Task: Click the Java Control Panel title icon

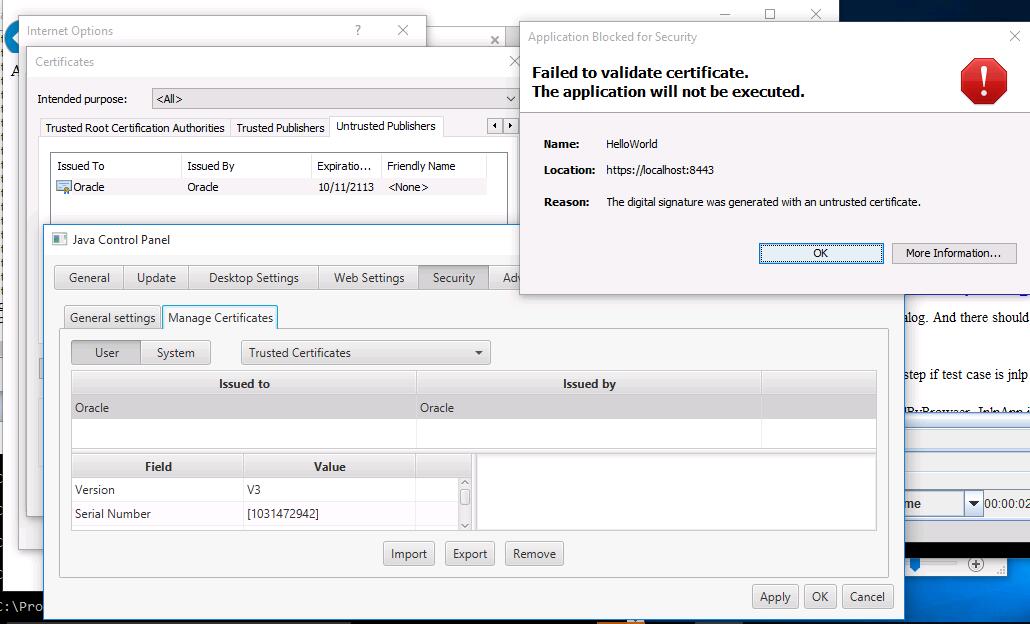Action: pos(59,240)
